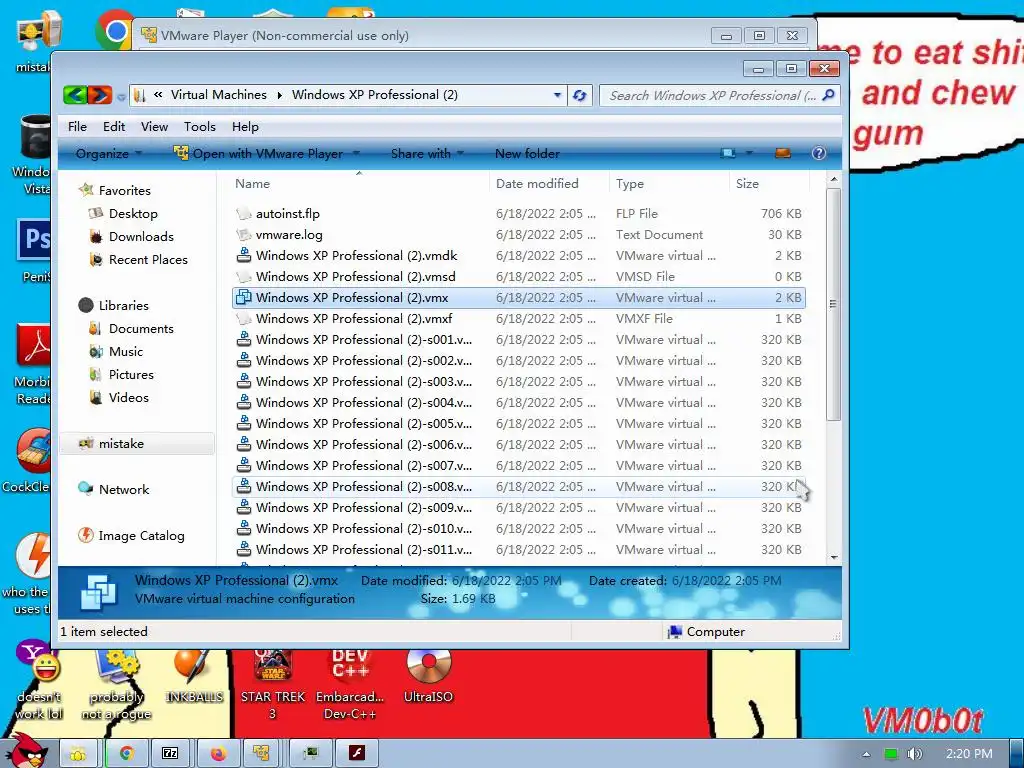Open the Edit menu
This screenshot has height=768, width=1024.
point(114,127)
